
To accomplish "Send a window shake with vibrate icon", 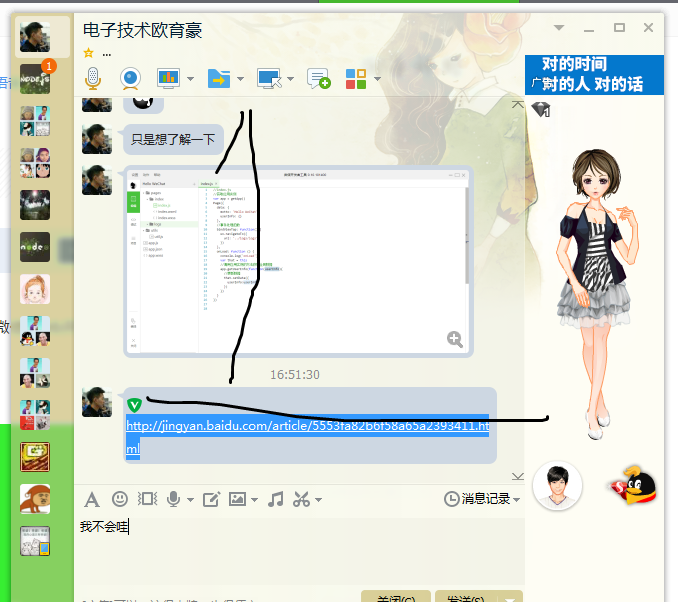I will pyautogui.click(x=147, y=499).
